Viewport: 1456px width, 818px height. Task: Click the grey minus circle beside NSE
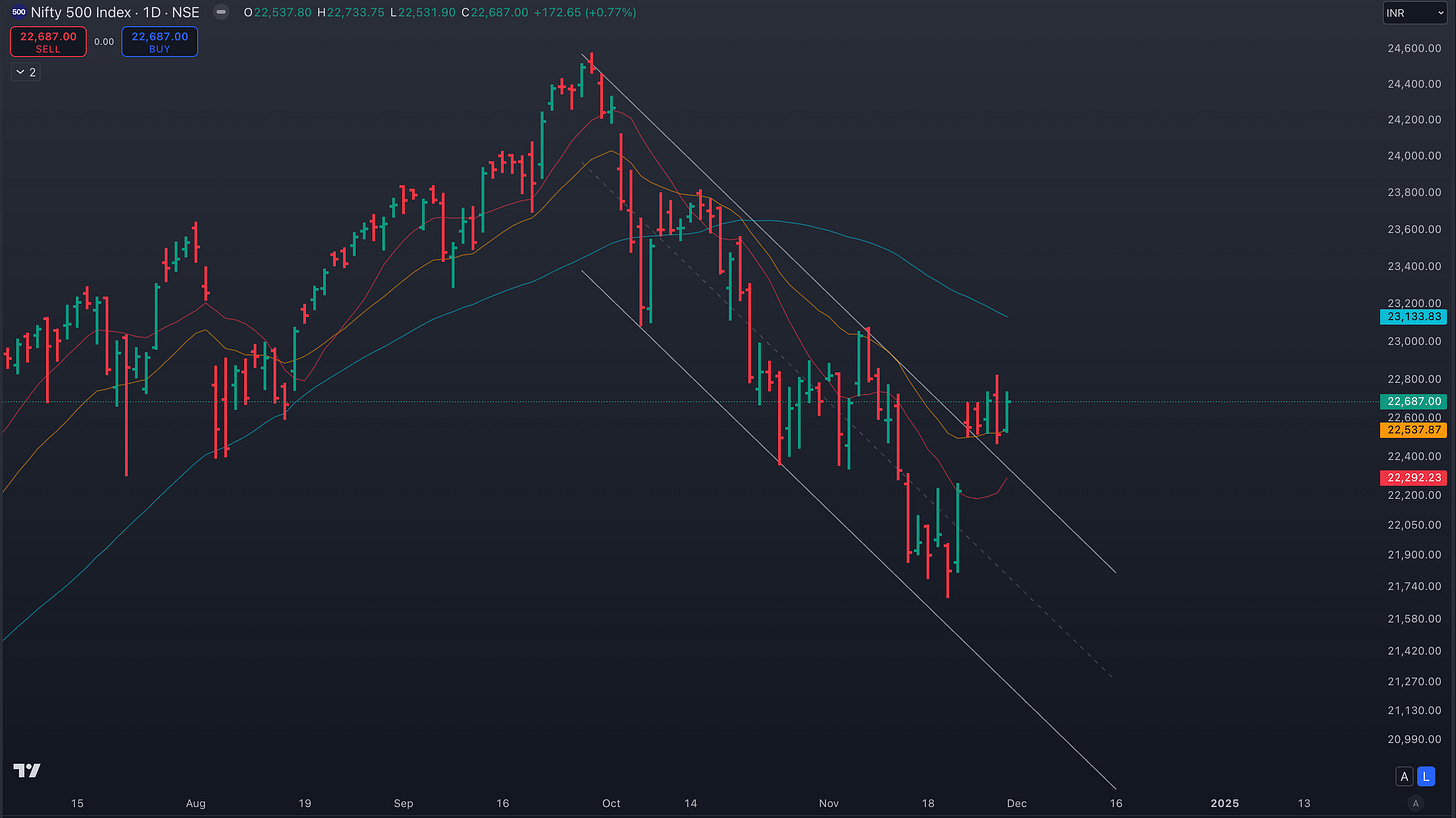tap(220, 13)
